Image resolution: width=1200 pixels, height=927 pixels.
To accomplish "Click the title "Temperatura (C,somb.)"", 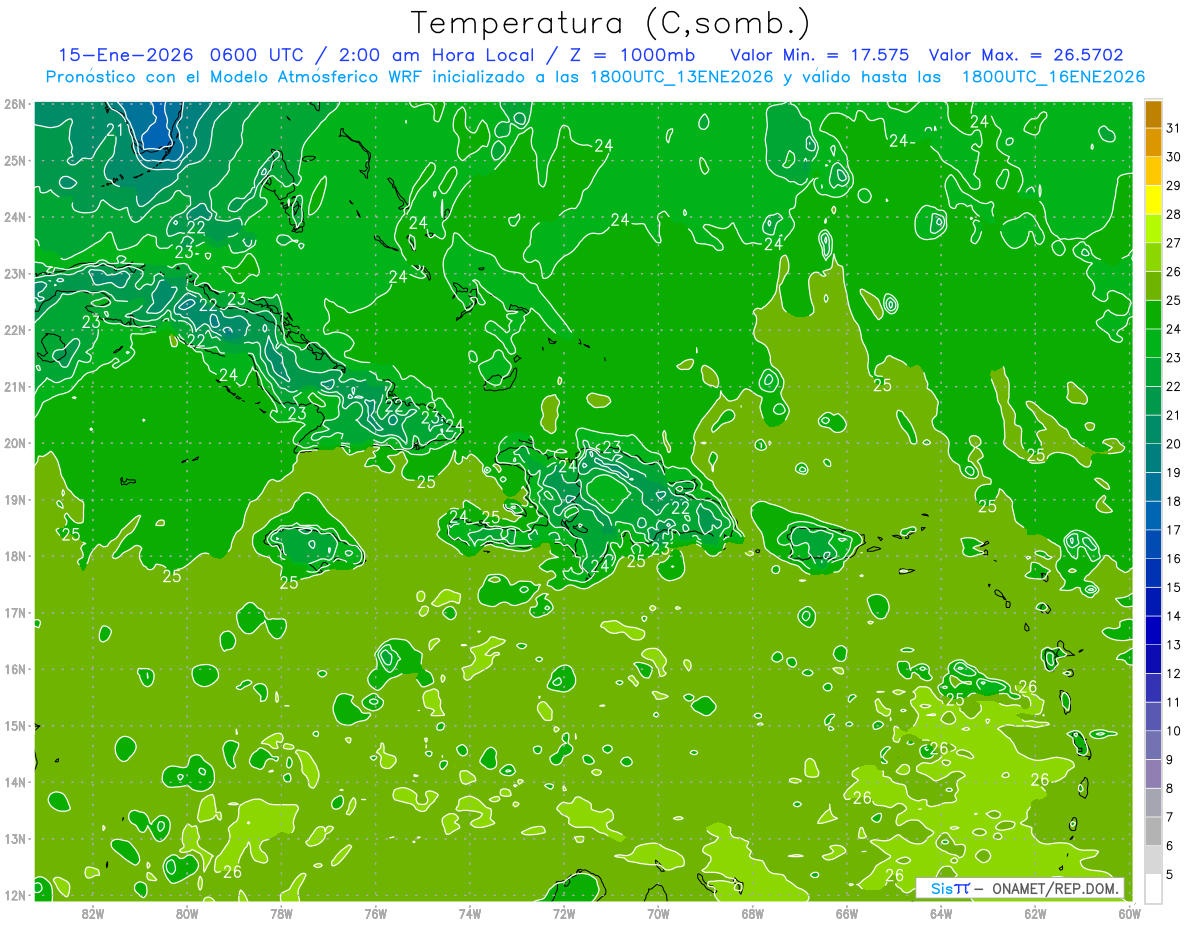I will [x=611, y=23].
